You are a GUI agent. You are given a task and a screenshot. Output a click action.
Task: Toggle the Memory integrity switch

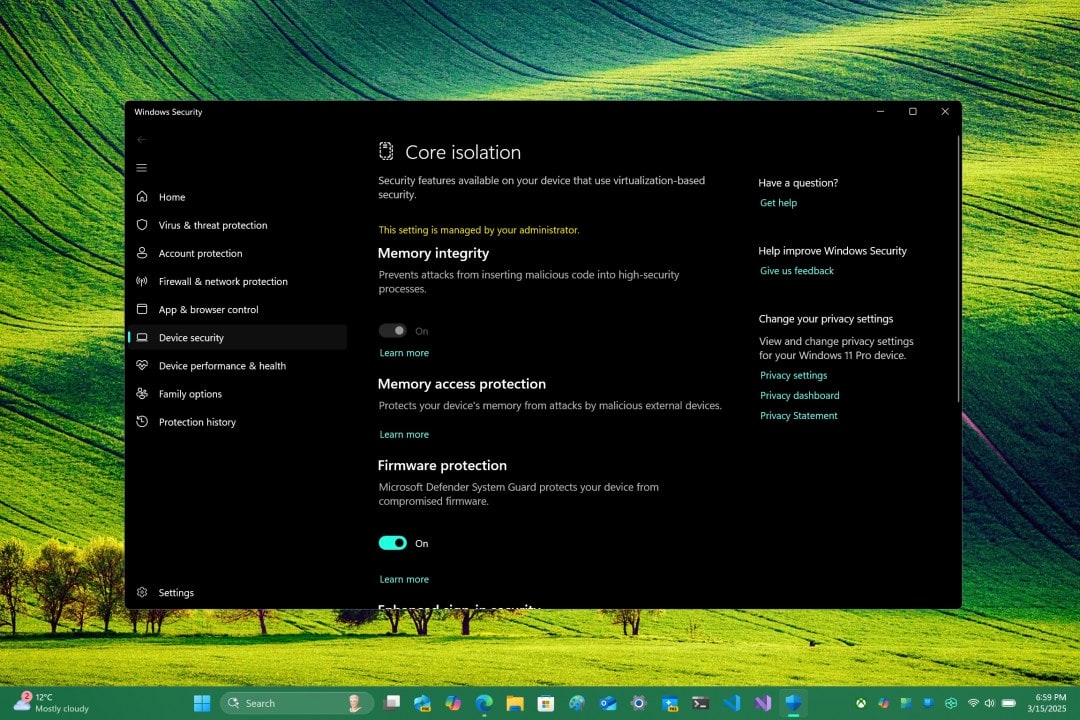coord(393,330)
